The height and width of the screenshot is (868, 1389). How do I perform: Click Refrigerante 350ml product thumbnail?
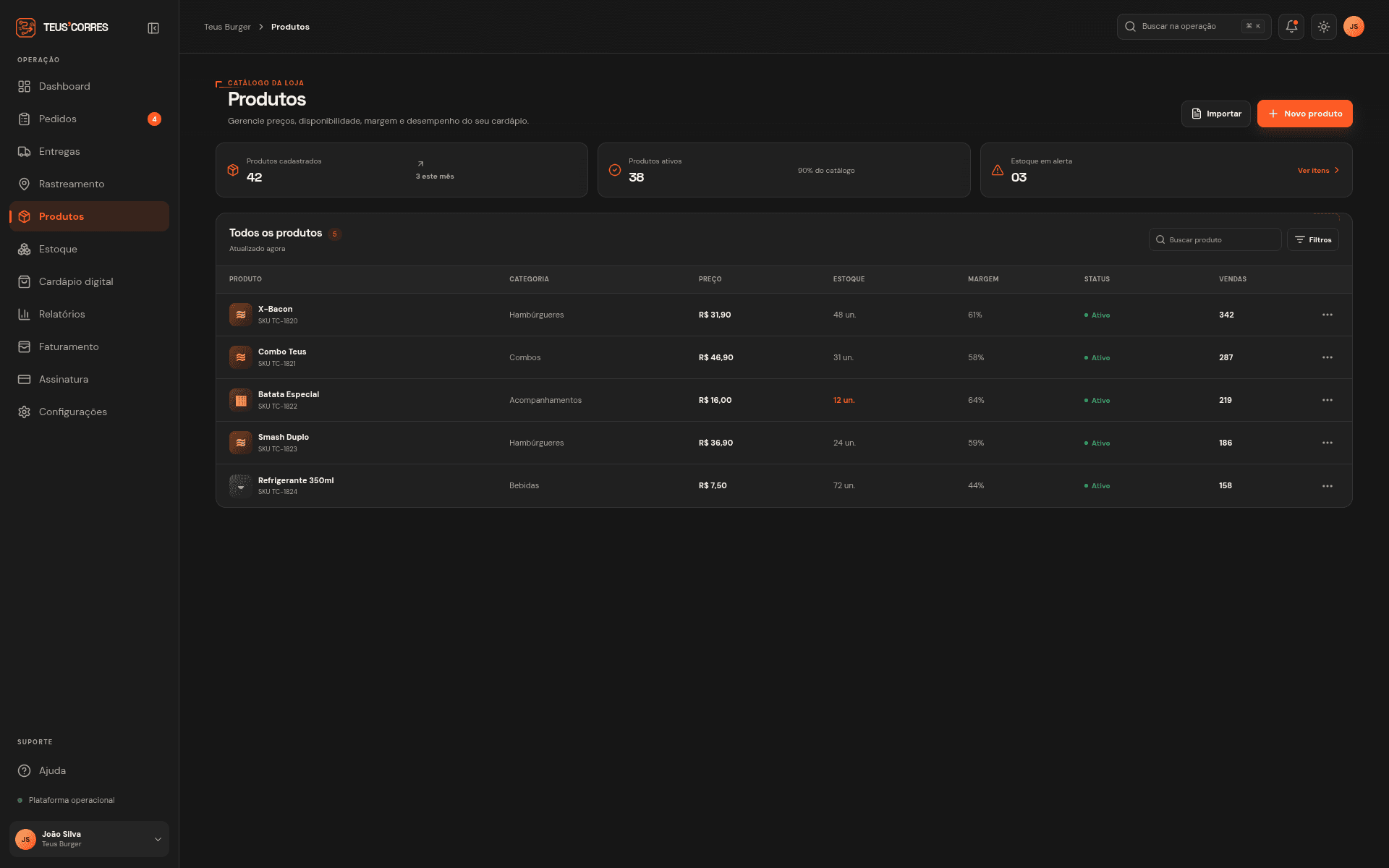click(x=241, y=486)
